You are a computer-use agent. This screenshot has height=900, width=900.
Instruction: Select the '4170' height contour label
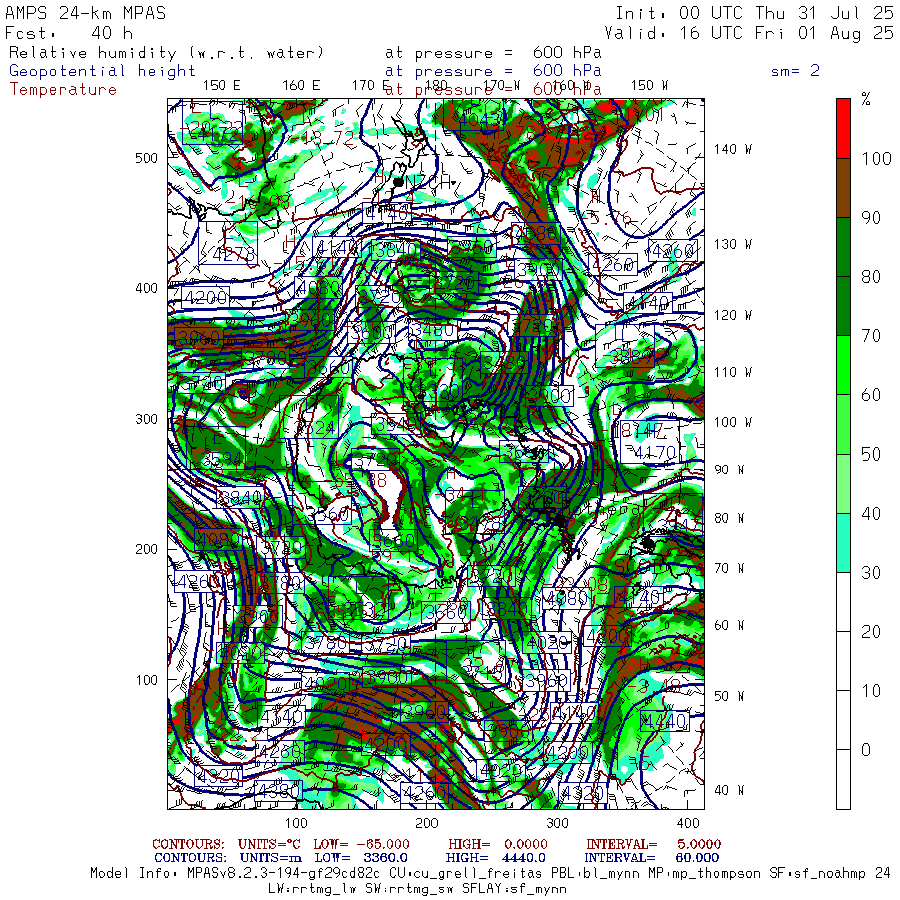point(655,452)
